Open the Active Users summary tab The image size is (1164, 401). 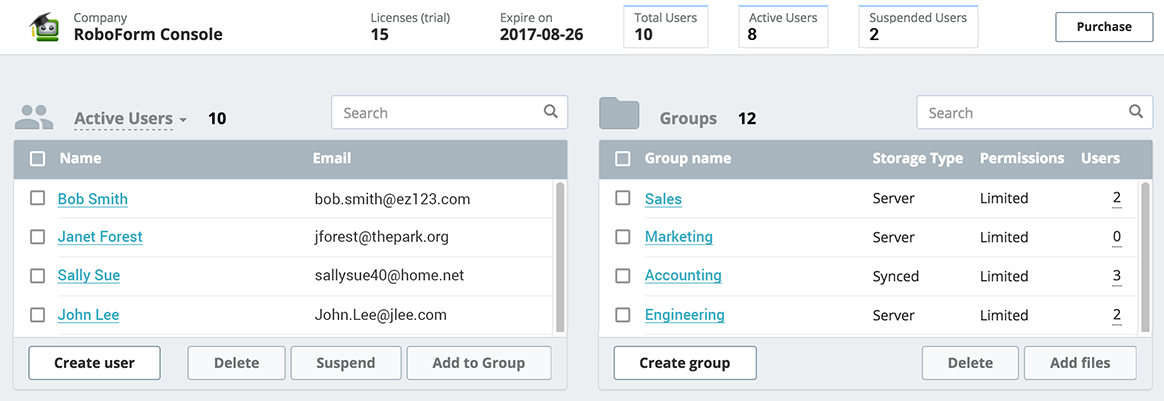point(783,27)
